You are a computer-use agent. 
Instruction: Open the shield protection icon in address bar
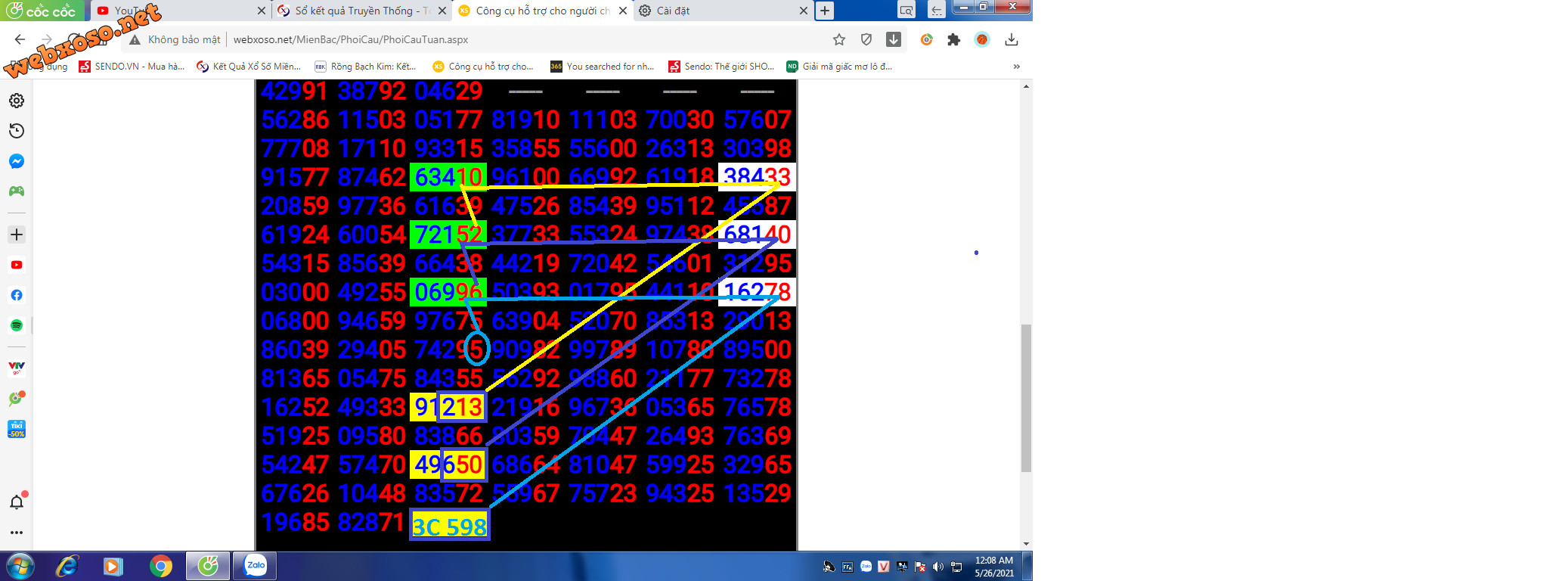pos(866,39)
